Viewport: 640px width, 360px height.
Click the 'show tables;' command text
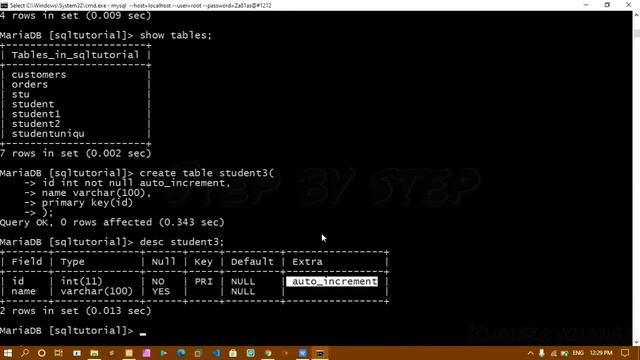click(x=176, y=36)
